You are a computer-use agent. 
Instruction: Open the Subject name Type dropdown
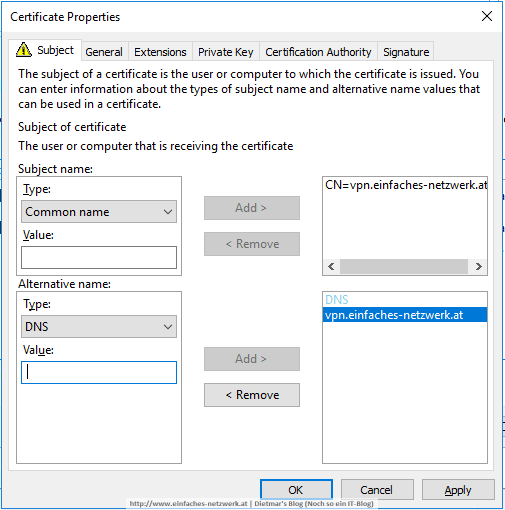click(99, 212)
